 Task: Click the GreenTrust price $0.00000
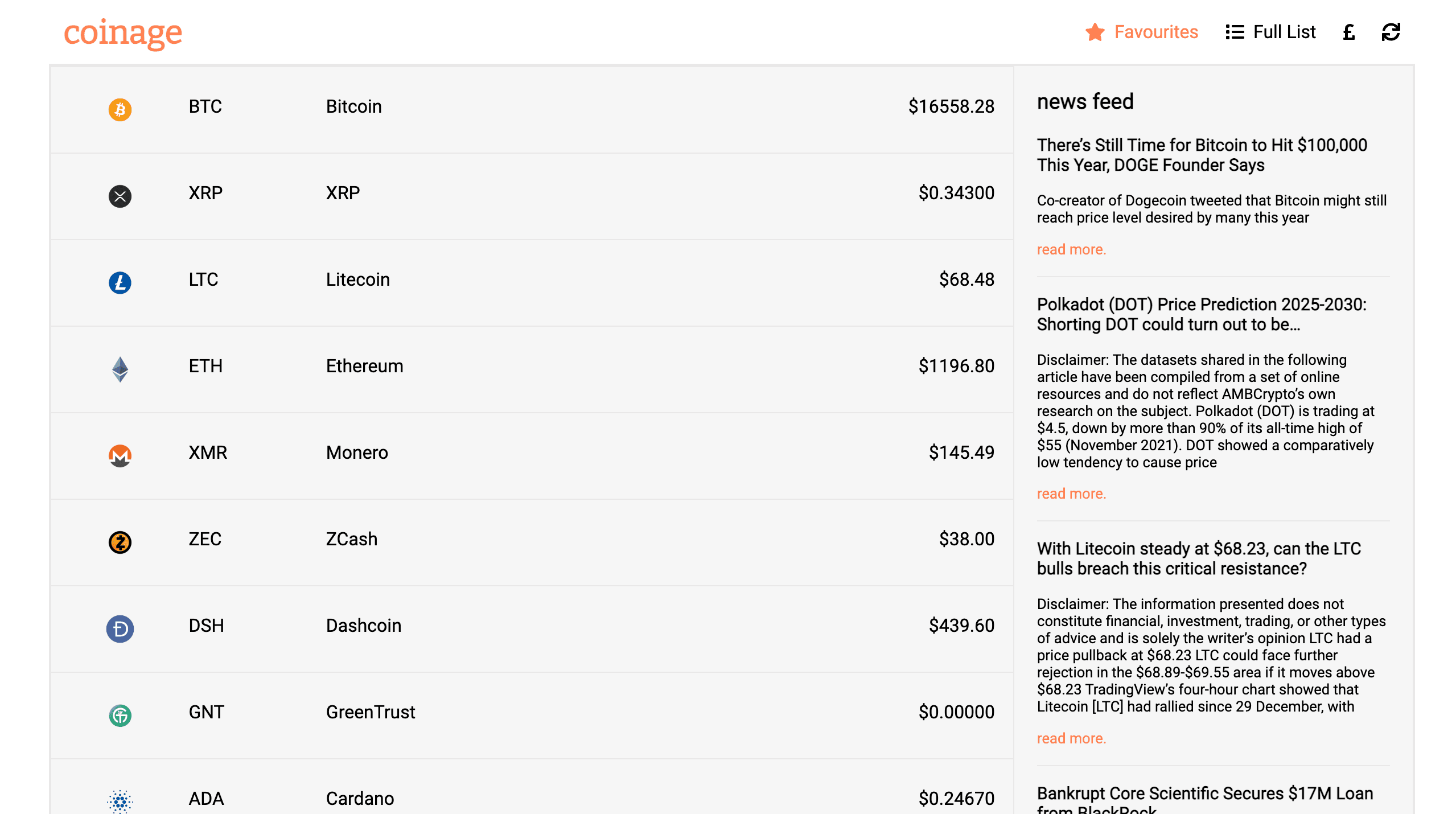(956, 712)
